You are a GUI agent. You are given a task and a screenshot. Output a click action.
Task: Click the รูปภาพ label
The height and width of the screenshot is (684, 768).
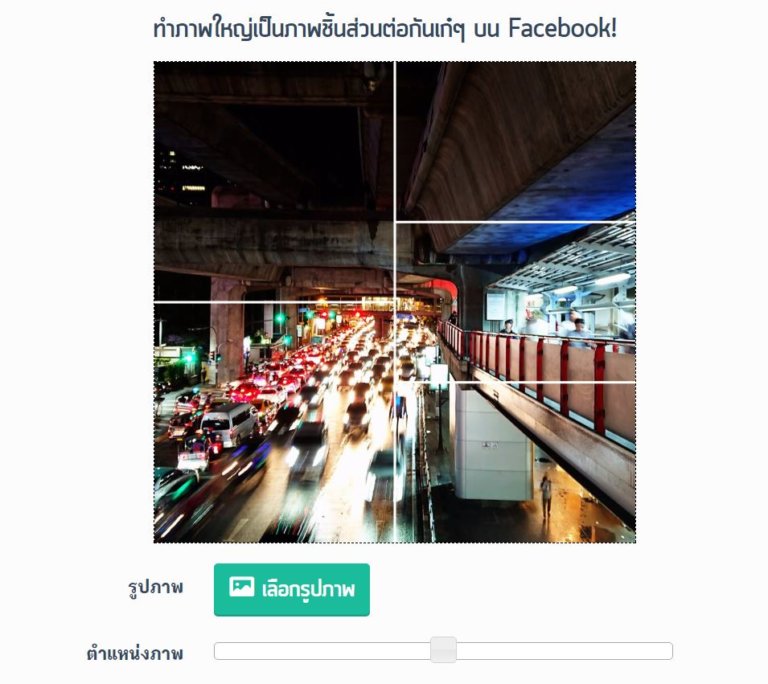click(x=156, y=587)
